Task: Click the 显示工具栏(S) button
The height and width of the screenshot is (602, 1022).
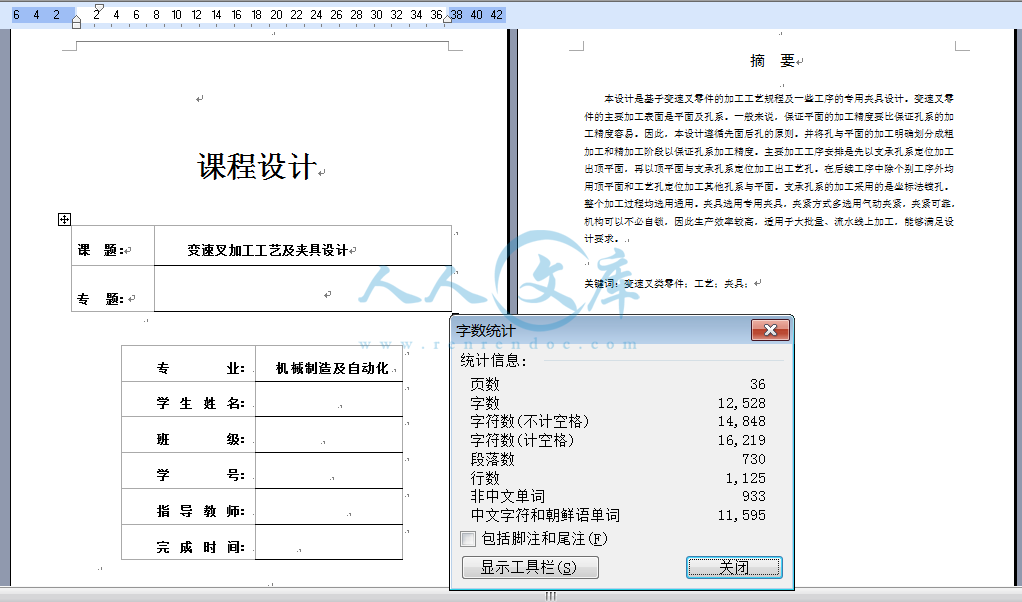Action: tap(530, 567)
